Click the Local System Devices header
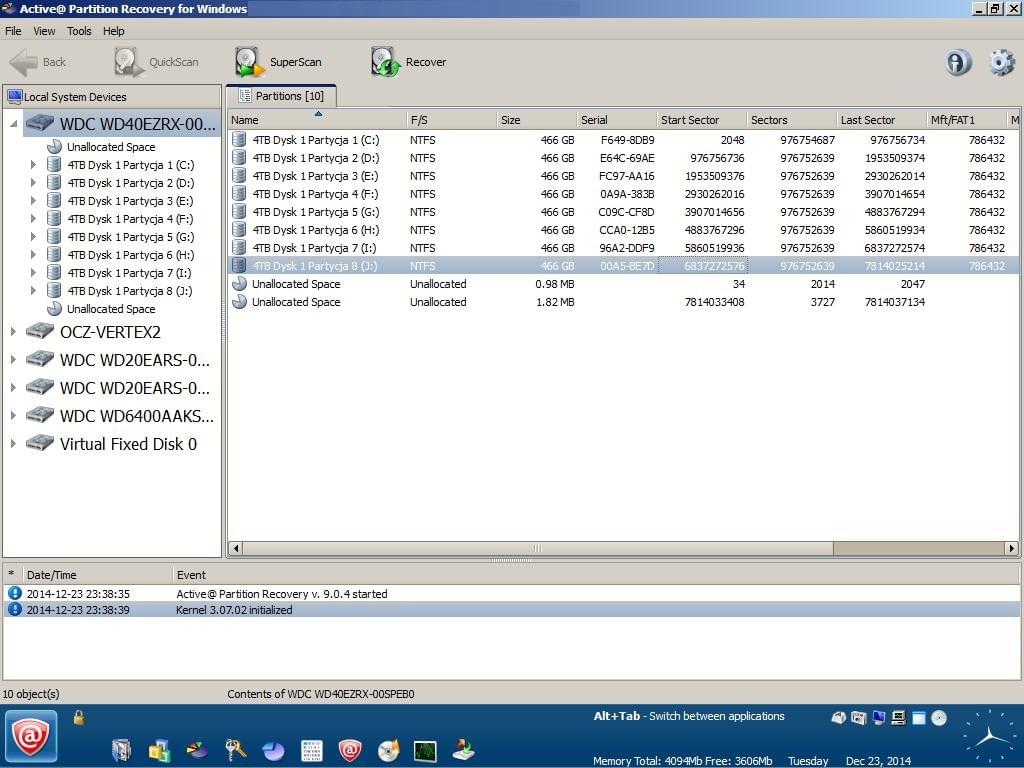The image size is (1024, 768). (x=112, y=97)
